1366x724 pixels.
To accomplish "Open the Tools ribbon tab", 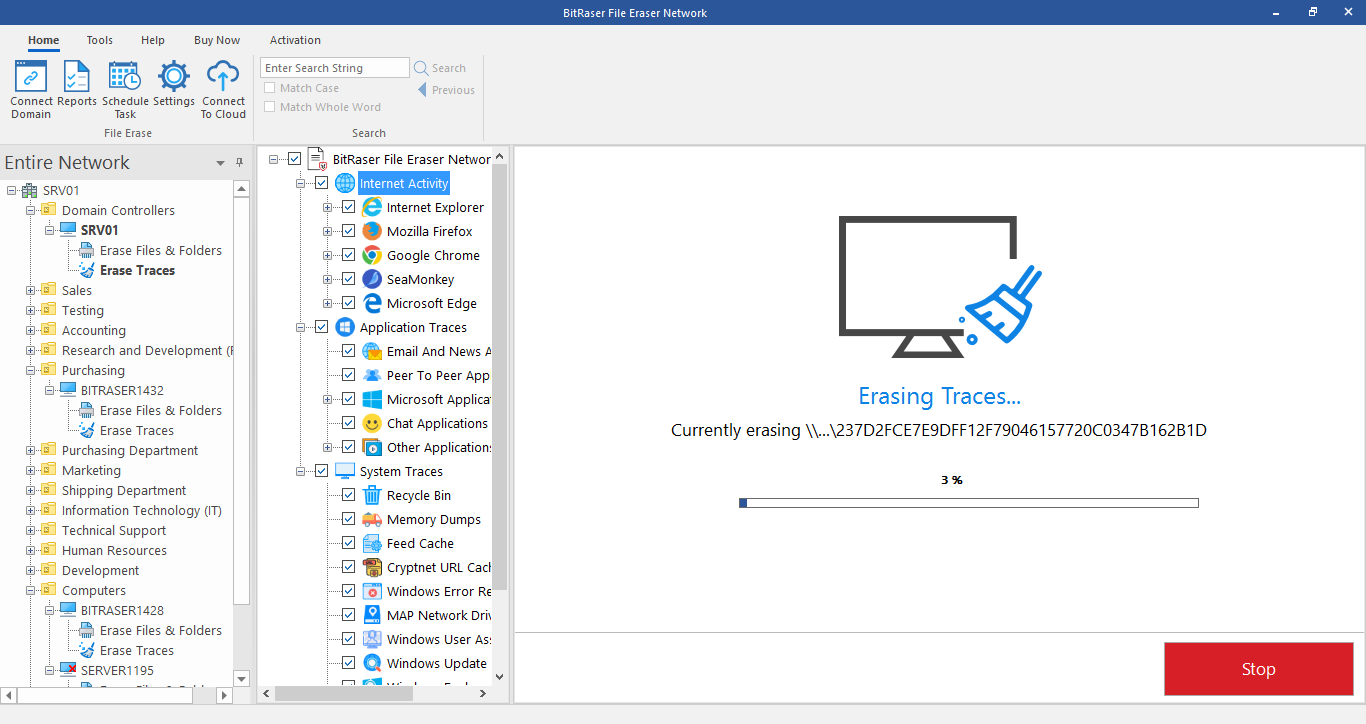I will coord(100,40).
